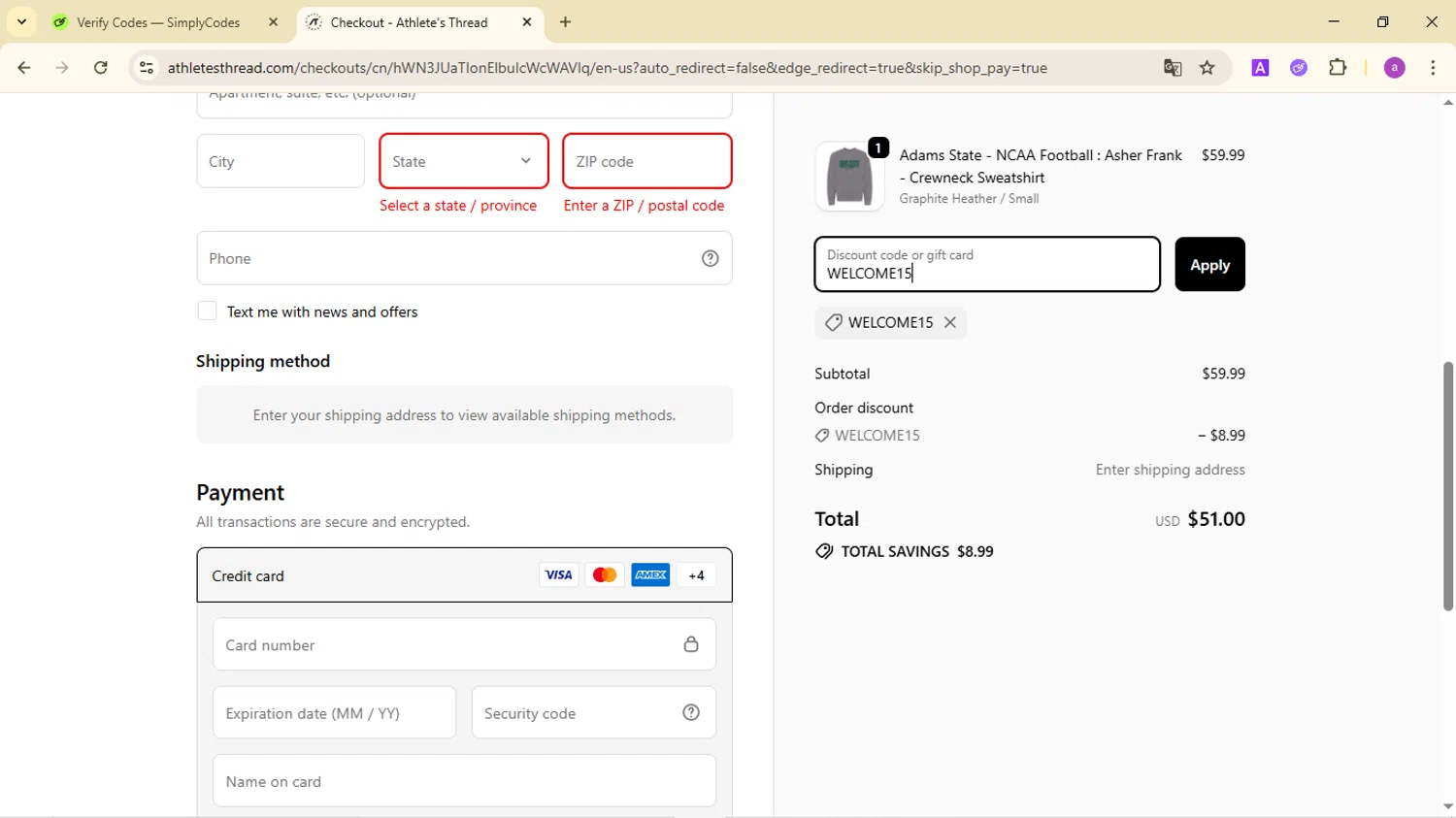Restore down the browser window
The width and height of the screenshot is (1456, 818).
(x=1383, y=21)
